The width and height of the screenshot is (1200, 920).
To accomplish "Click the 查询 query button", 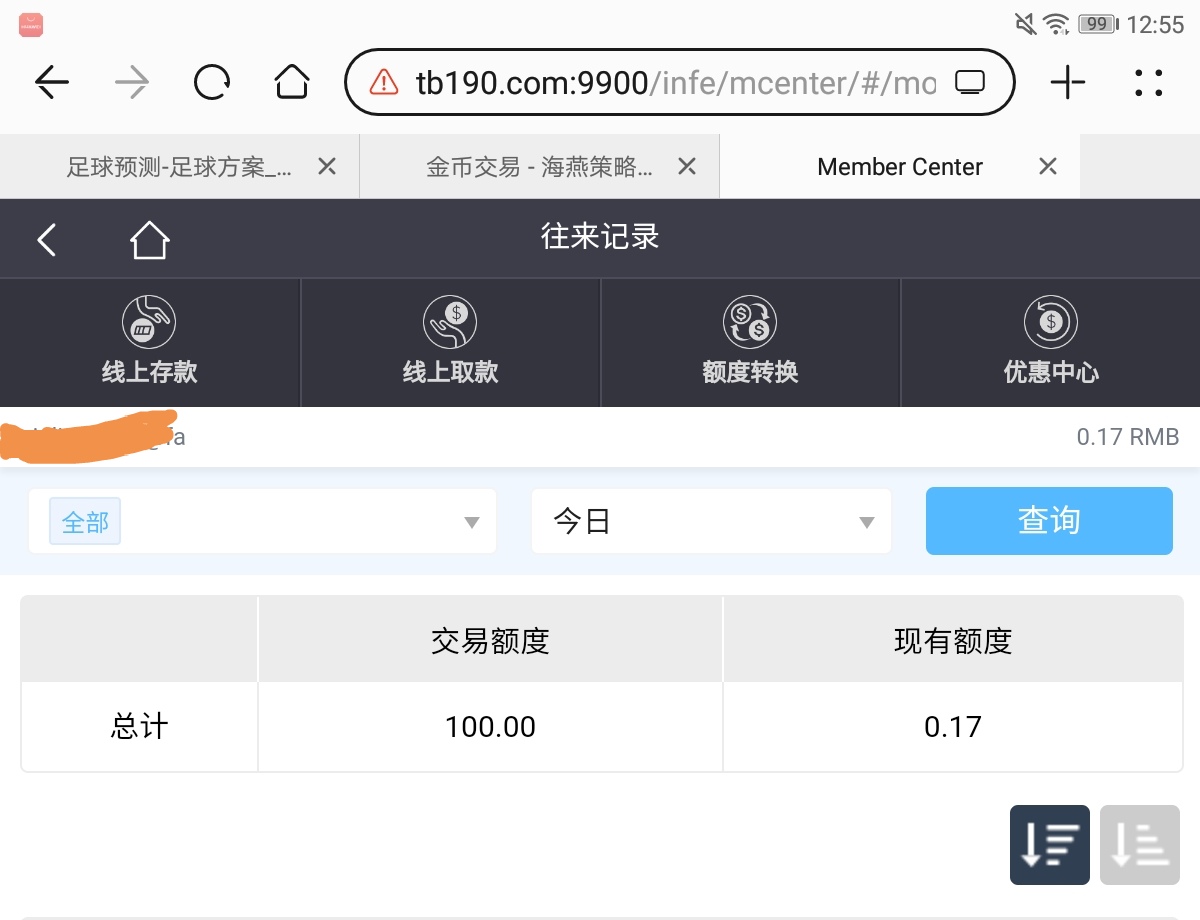I will (1048, 521).
